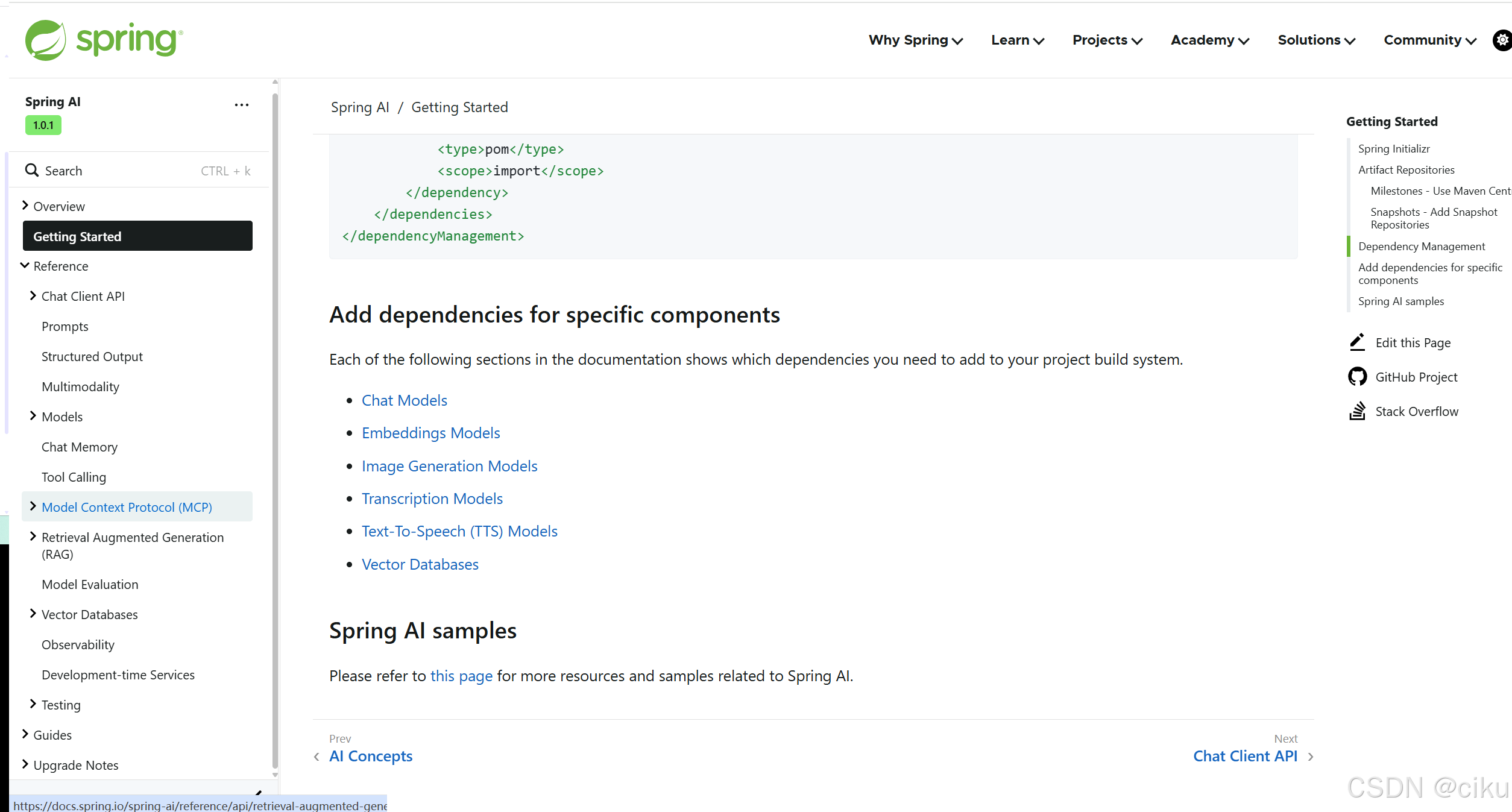Jump to Milestones - Use Maven Central entry

pos(1441,190)
